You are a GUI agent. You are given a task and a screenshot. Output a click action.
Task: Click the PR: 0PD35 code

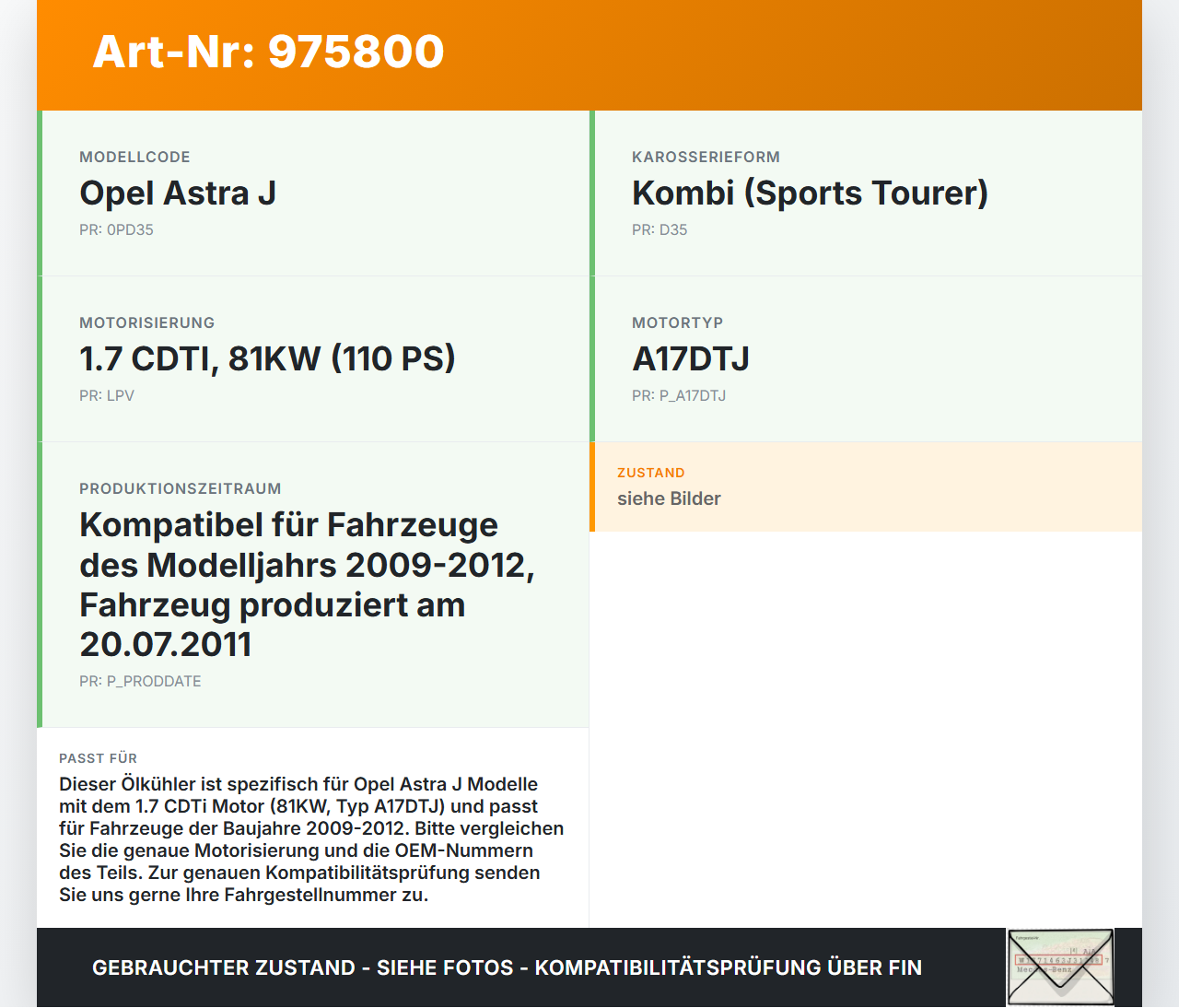pos(117,229)
